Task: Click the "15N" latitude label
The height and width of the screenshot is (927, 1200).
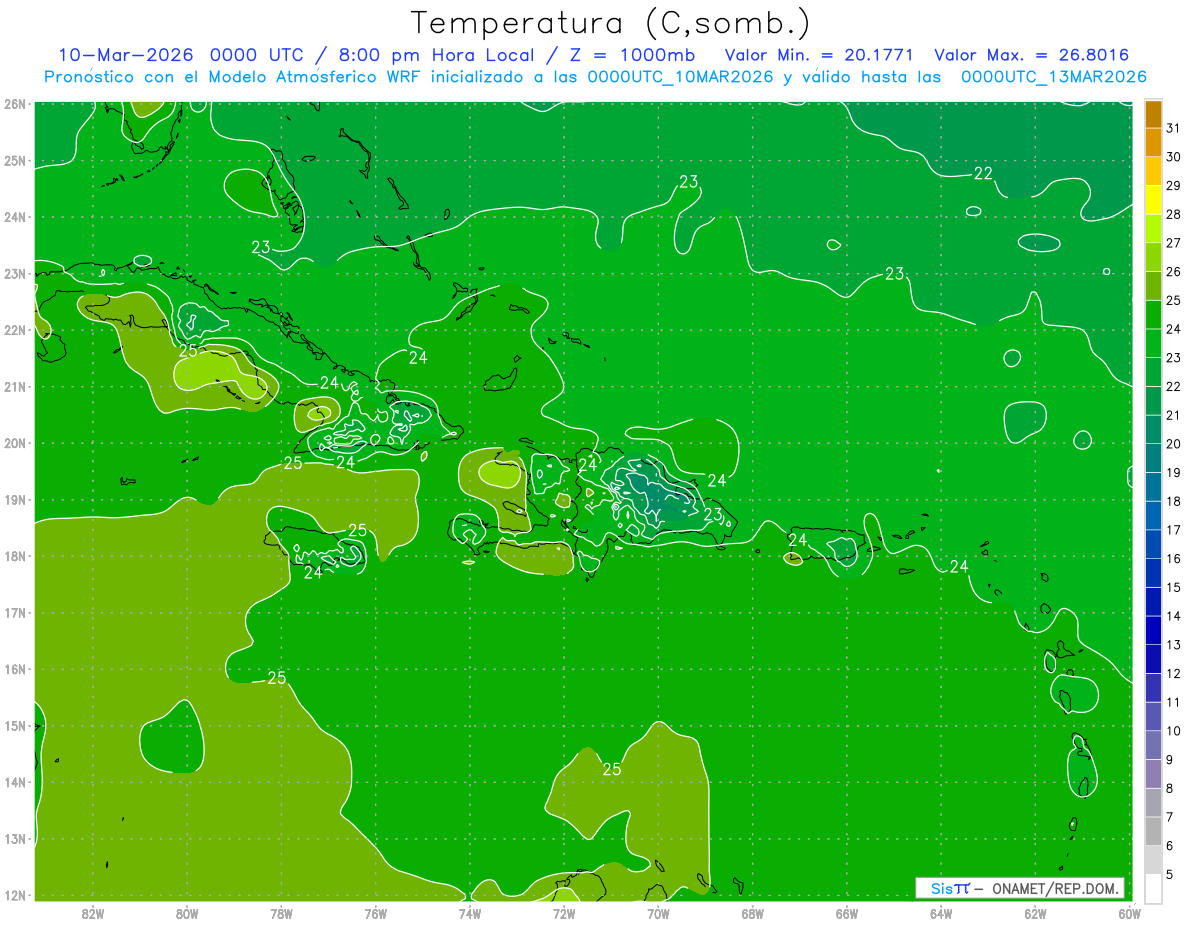Action: coord(15,726)
